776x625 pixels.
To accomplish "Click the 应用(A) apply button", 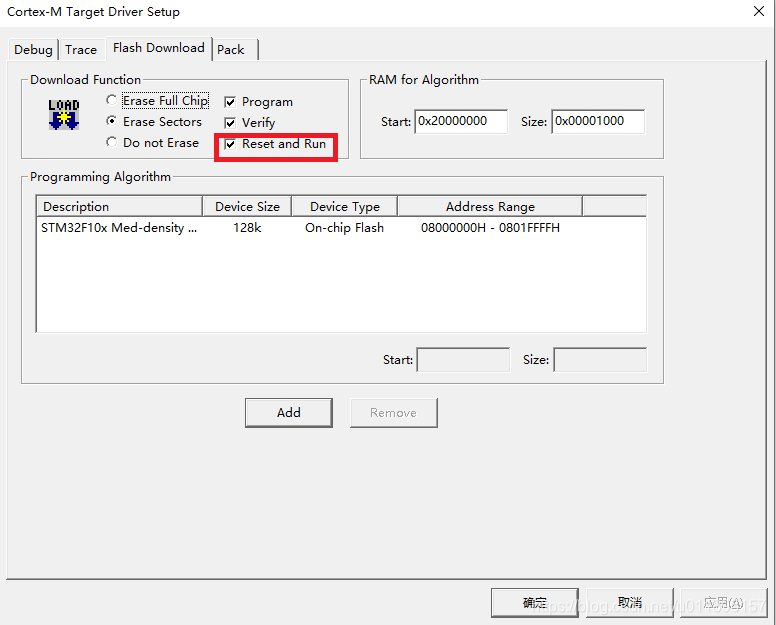I will point(724,603).
